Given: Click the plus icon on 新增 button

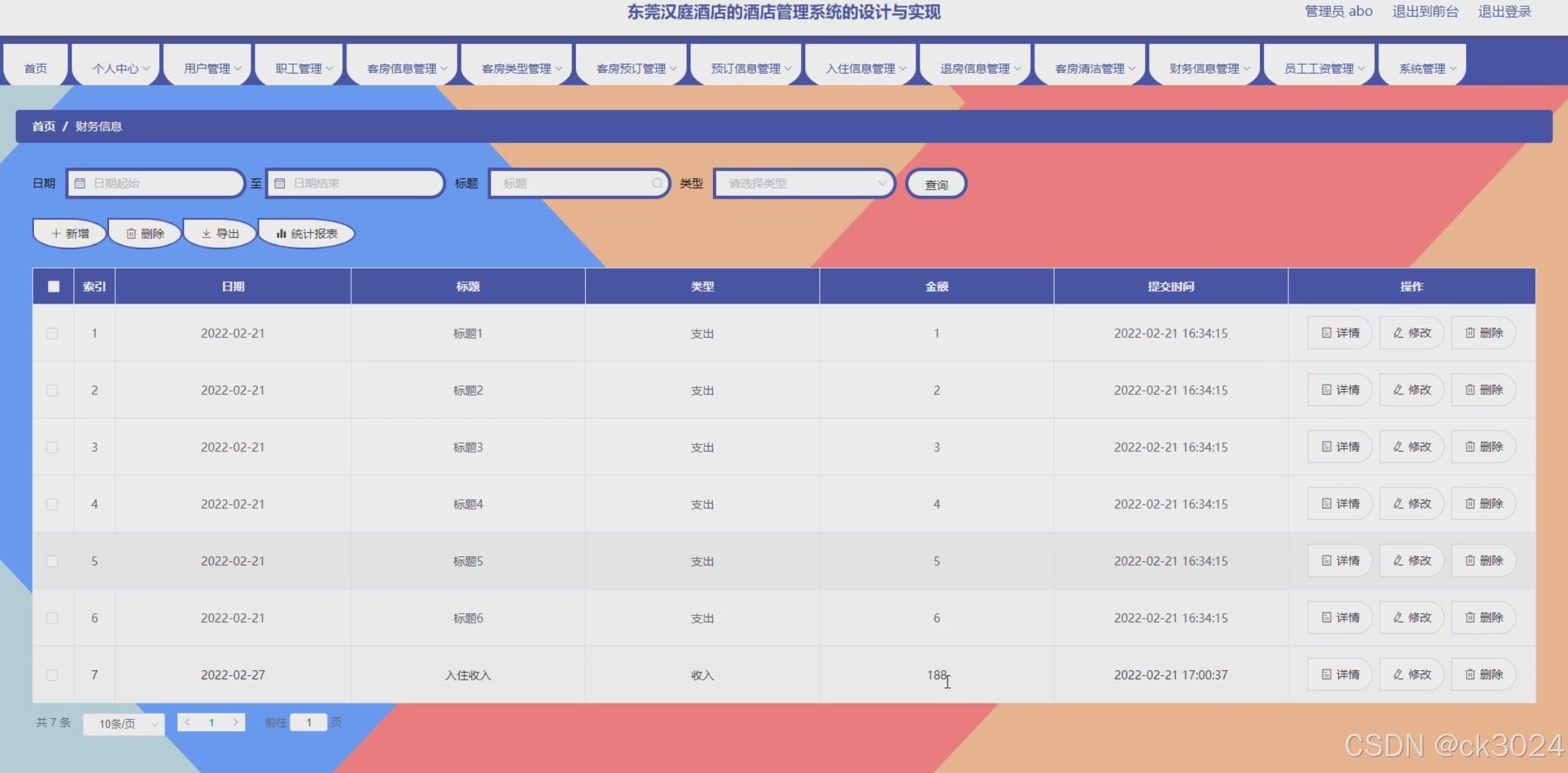Looking at the screenshot, I should [56, 234].
